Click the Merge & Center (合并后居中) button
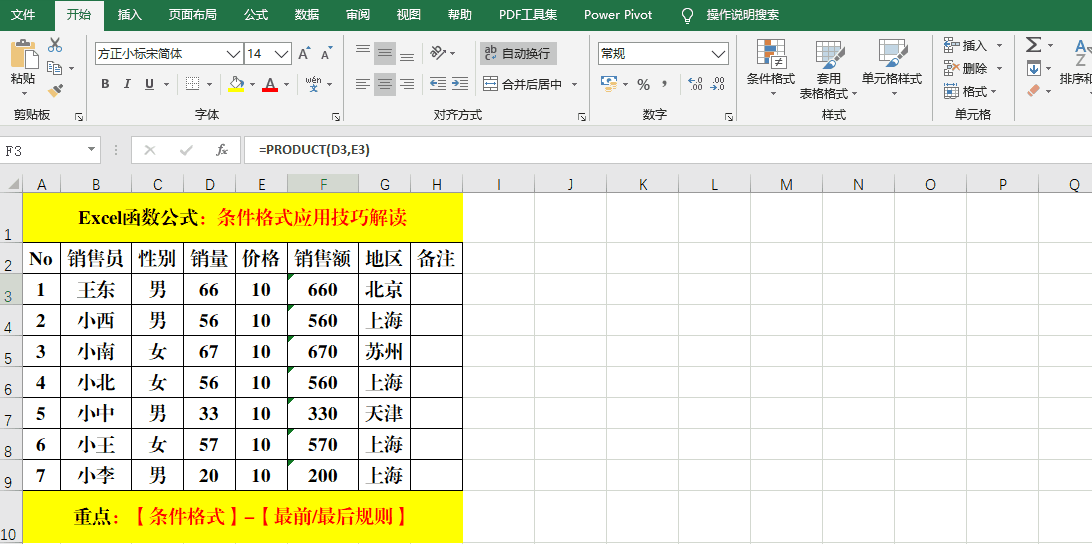 [x=523, y=85]
